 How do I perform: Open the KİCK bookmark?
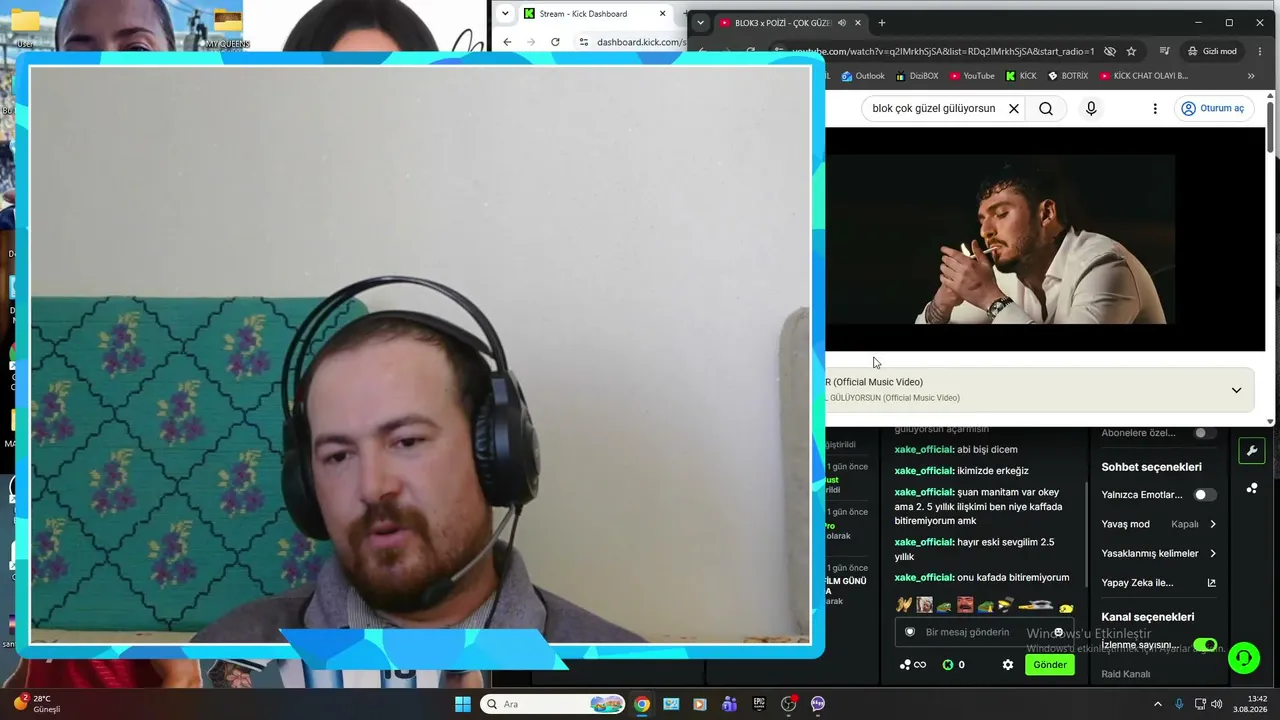point(1021,76)
